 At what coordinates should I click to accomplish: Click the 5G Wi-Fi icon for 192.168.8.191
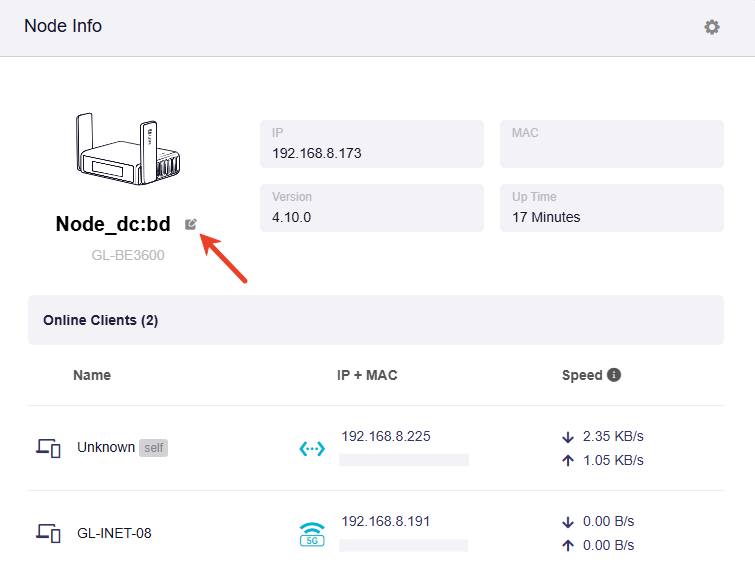(x=312, y=534)
